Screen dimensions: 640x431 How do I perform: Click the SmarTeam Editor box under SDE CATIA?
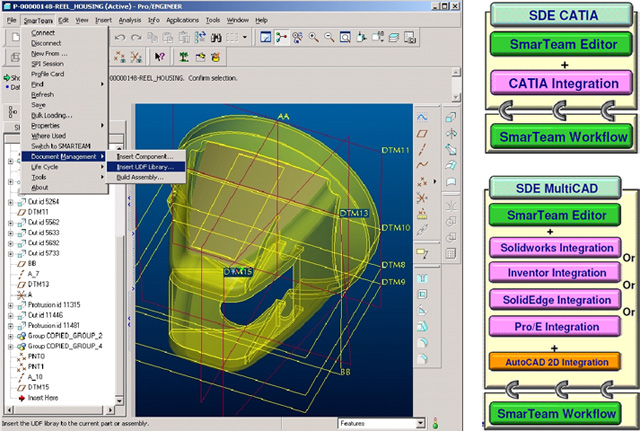tap(562, 44)
